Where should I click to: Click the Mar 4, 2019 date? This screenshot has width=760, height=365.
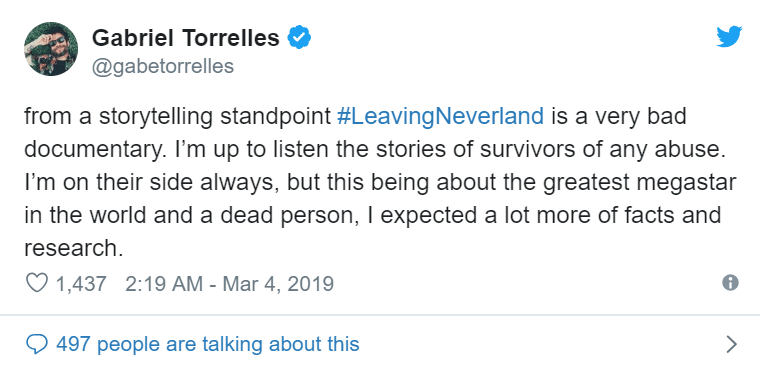tap(278, 284)
